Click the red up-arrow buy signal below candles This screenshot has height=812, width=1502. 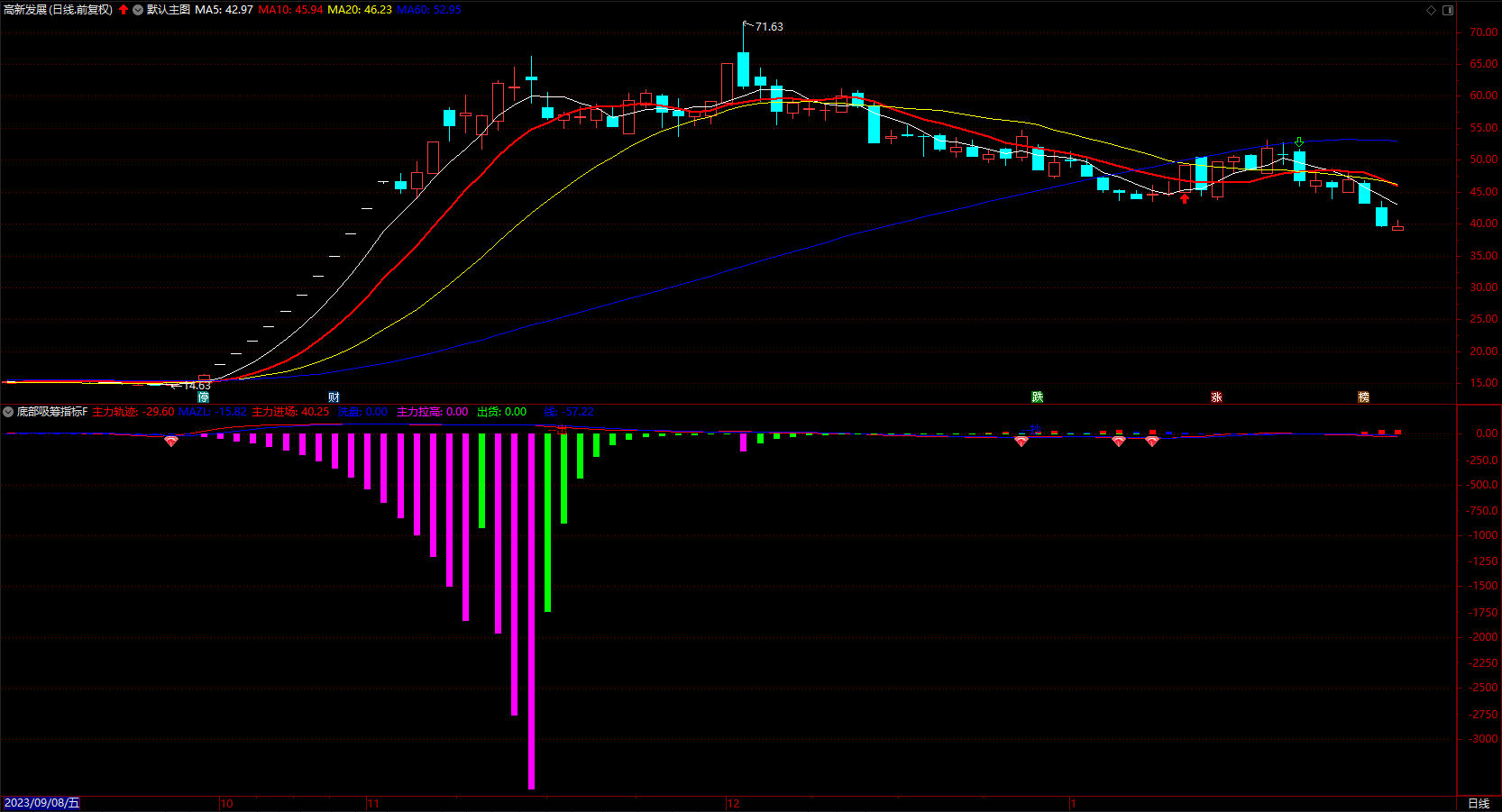click(x=1185, y=198)
